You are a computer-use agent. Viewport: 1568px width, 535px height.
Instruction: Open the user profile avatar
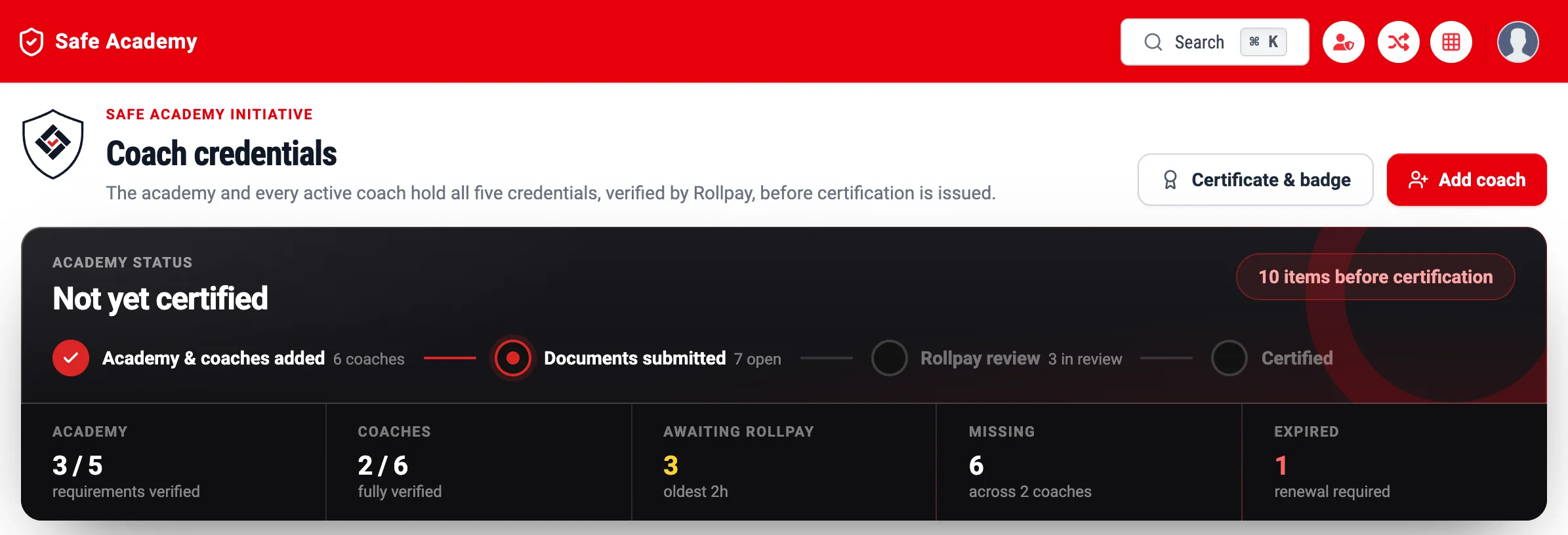pos(1517,42)
